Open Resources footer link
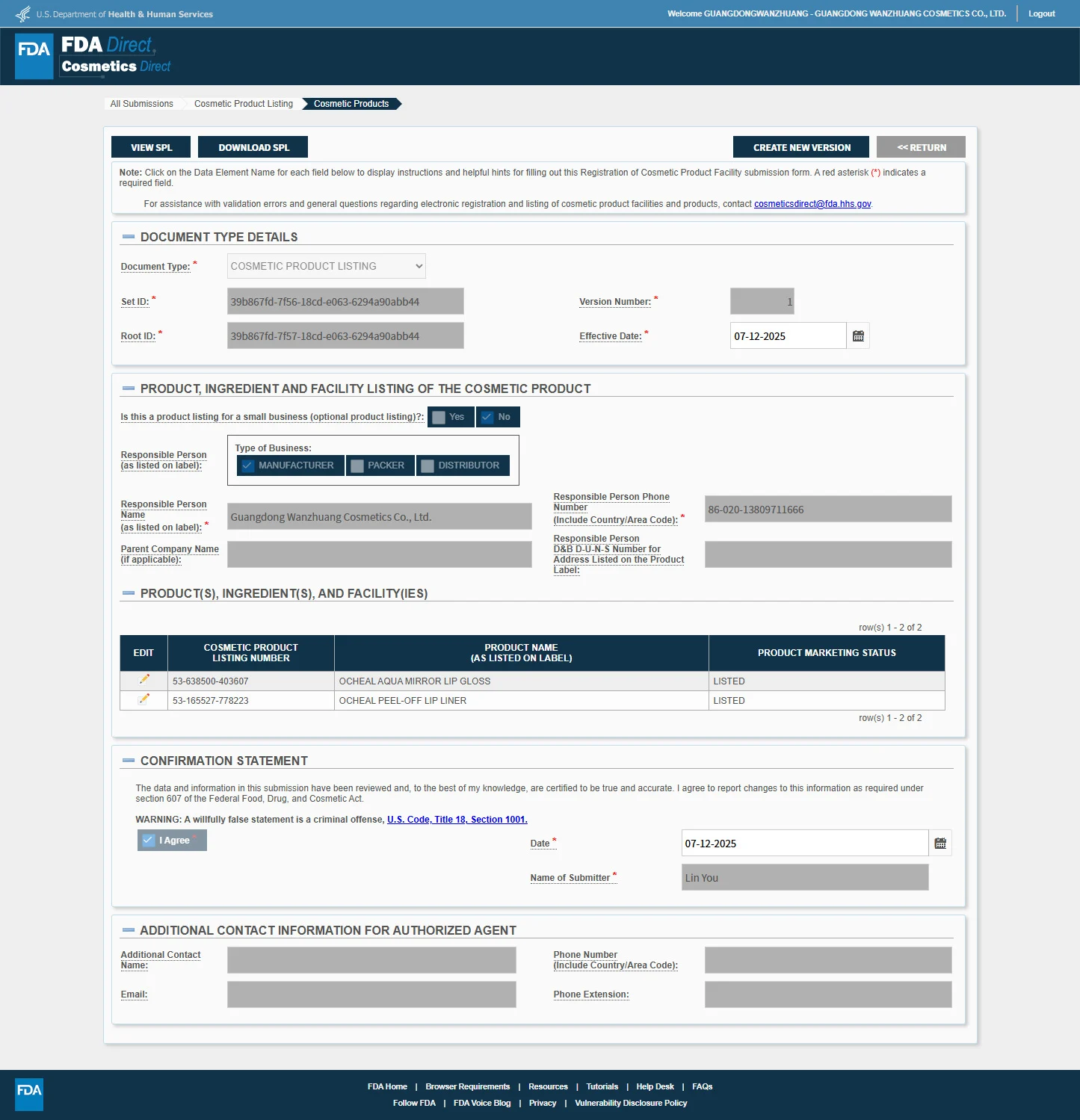Image resolution: width=1080 pixels, height=1120 pixels. (x=548, y=1086)
